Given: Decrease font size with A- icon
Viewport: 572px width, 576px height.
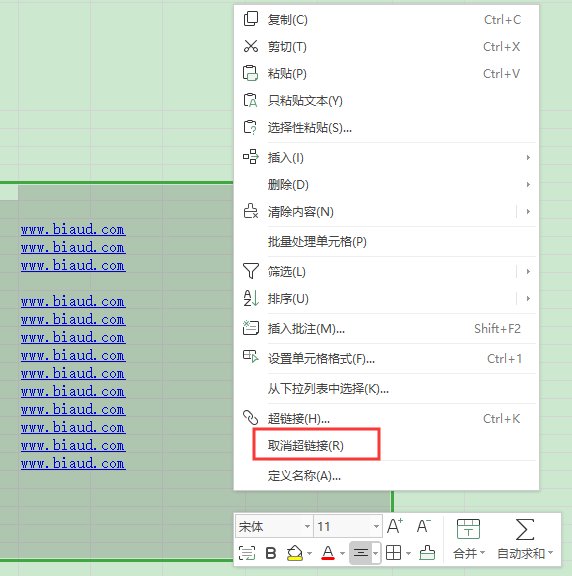Looking at the screenshot, I should click(x=424, y=526).
